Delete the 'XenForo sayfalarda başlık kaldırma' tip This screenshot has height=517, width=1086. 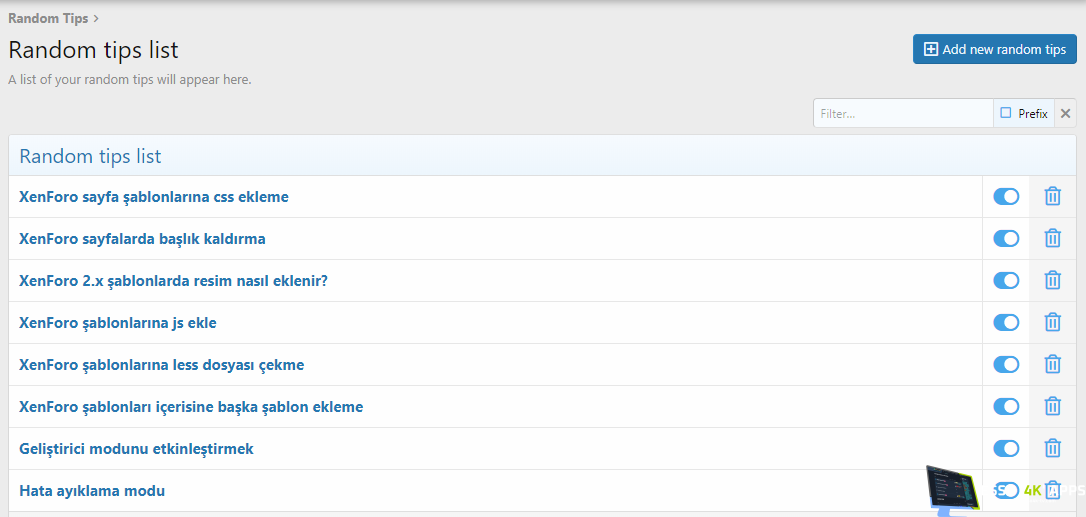coord(1052,239)
